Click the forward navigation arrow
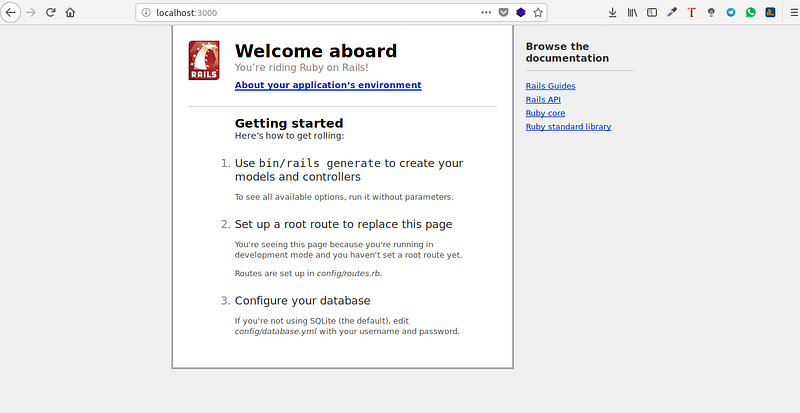The height and width of the screenshot is (413, 800). pyautogui.click(x=31, y=13)
